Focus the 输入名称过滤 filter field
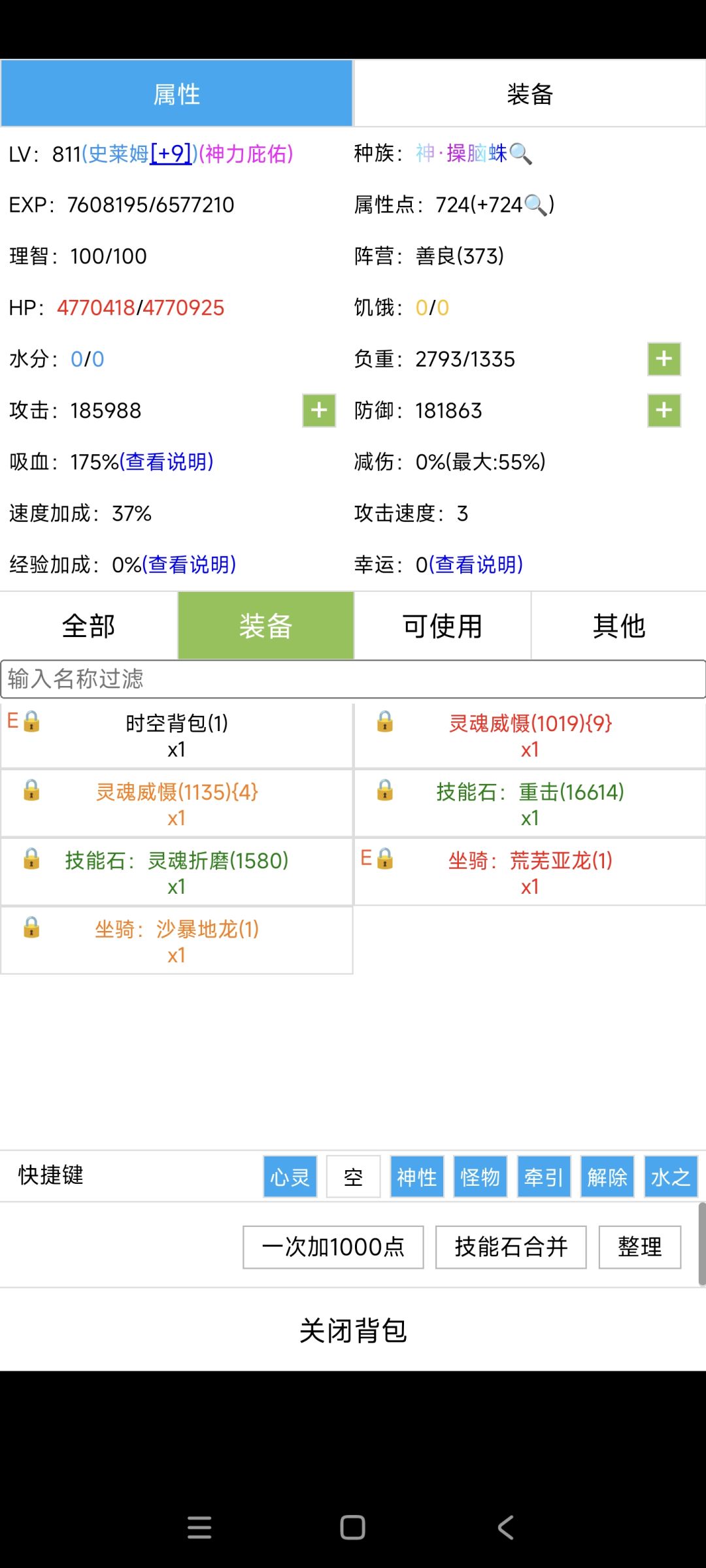706x1568 pixels. click(353, 679)
